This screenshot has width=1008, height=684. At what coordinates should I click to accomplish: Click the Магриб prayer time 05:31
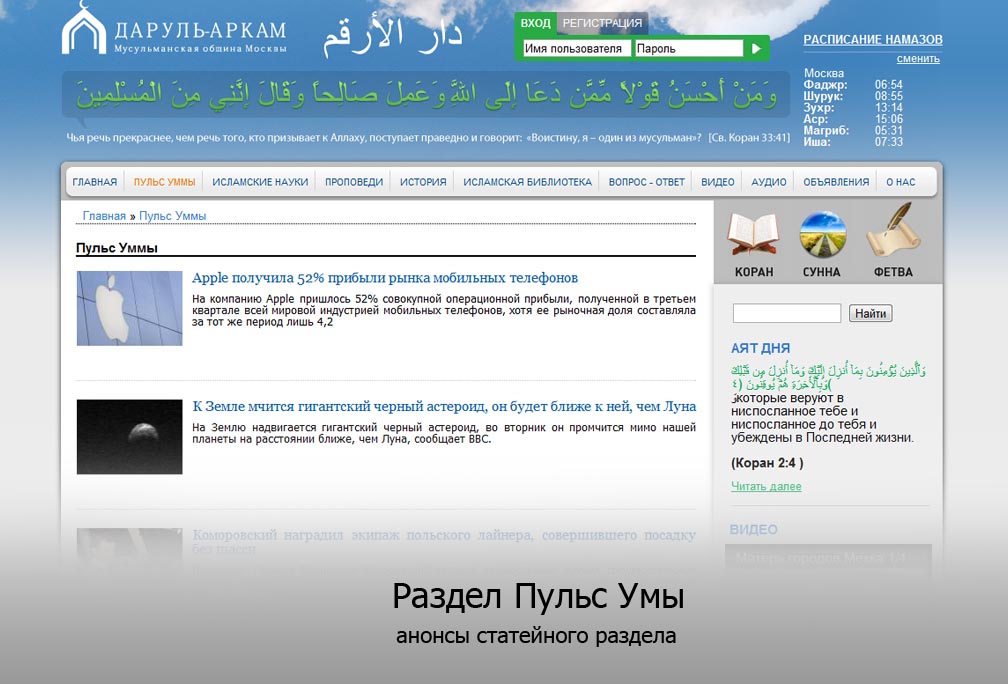pos(888,130)
